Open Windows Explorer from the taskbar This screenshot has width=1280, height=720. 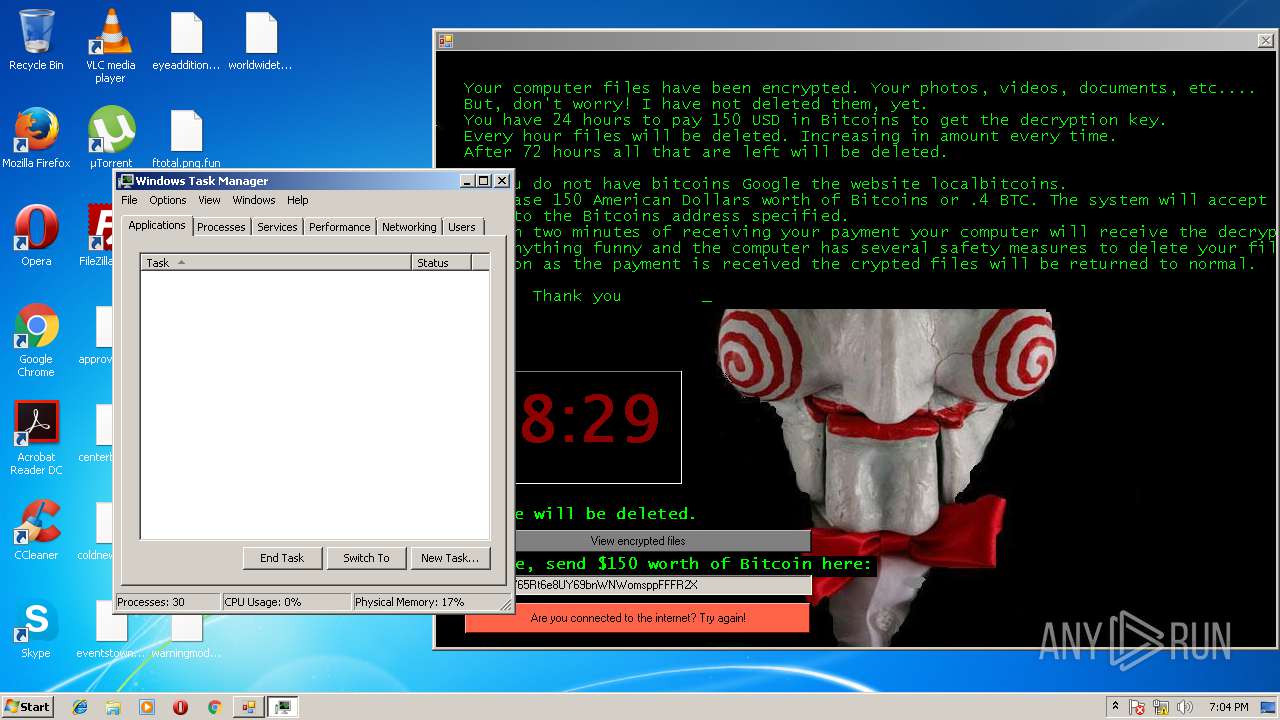coord(113,707)
